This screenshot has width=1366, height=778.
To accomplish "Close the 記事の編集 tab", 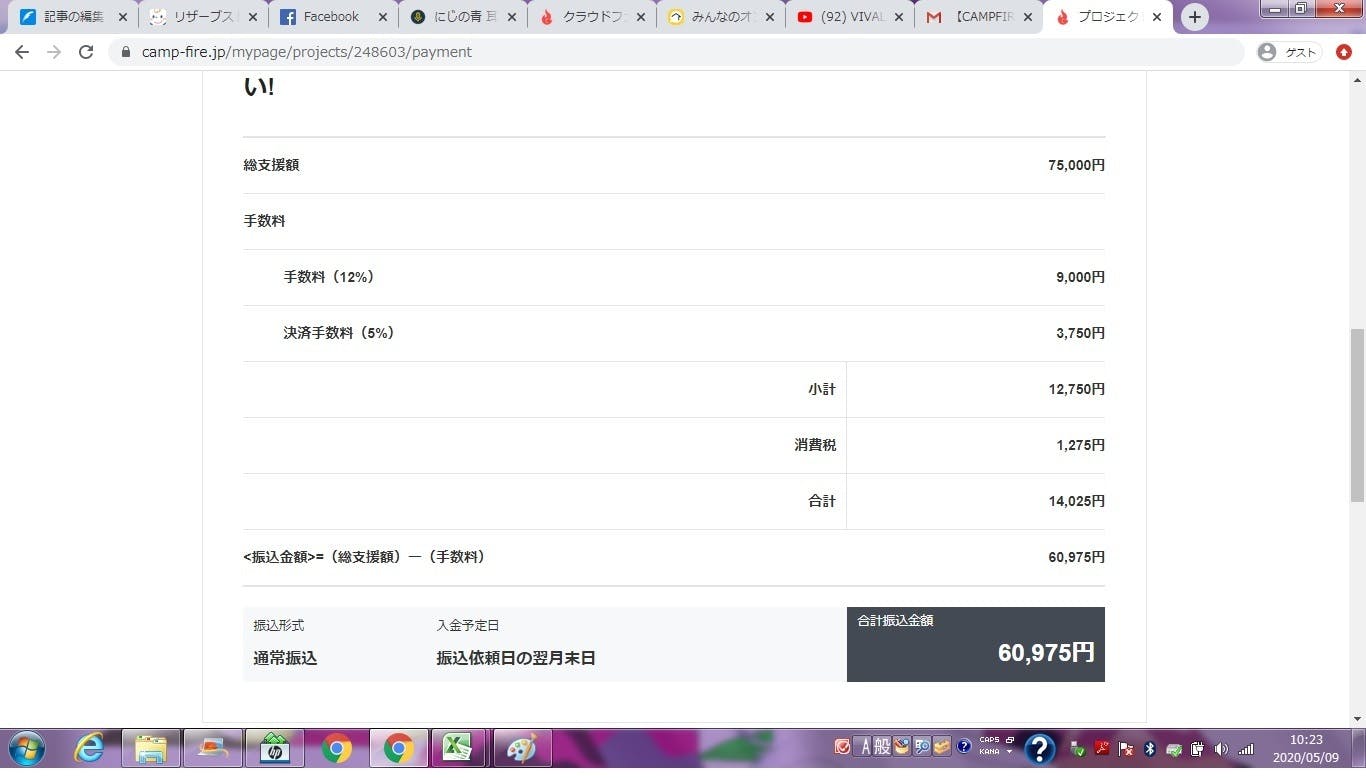I will 123,17.
